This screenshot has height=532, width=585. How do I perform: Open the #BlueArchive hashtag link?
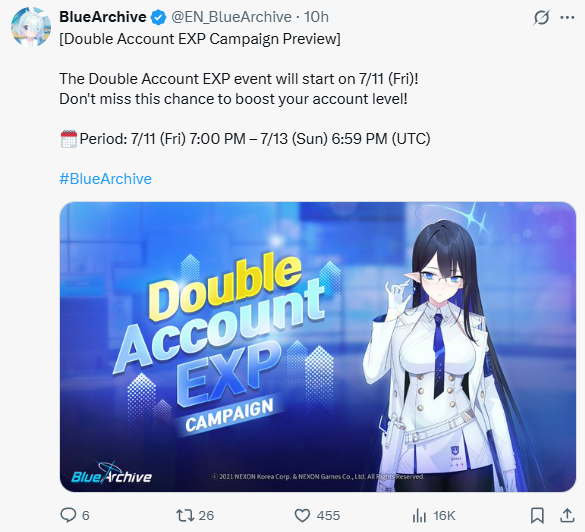[x=106, y=179]
